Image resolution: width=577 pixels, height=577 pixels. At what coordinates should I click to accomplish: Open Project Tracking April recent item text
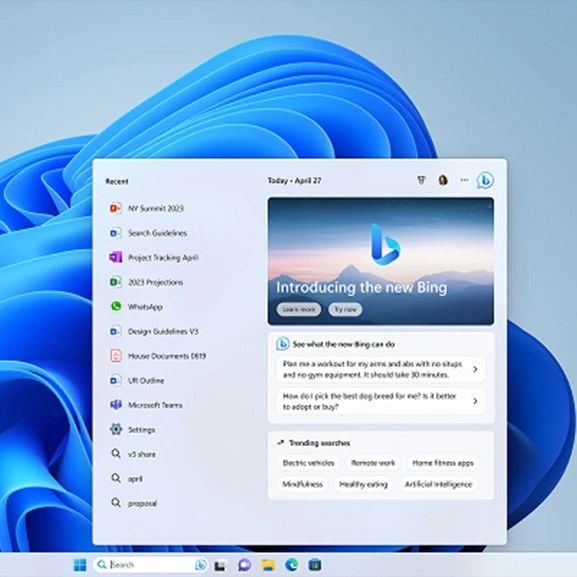[163, 258]
